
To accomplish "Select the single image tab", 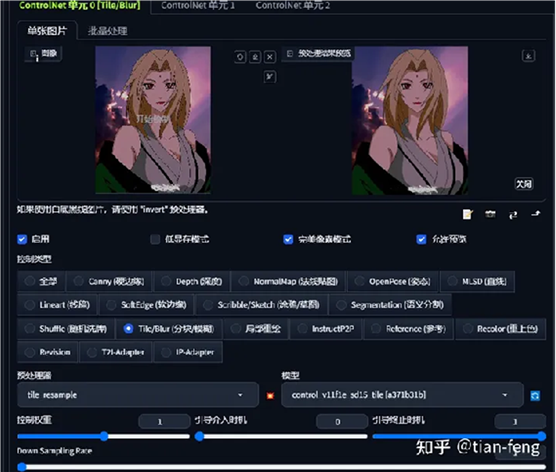I will pos(47,31).
